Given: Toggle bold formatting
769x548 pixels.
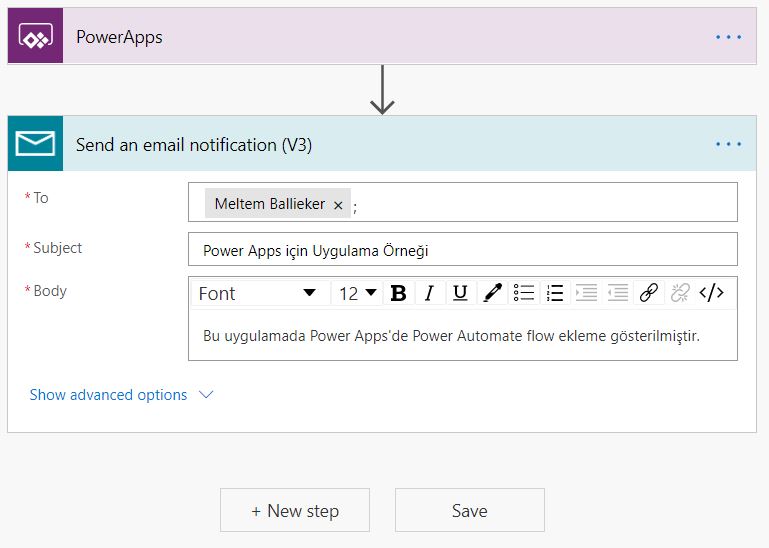Looking at the screenshot, I should tap(398, 293).
